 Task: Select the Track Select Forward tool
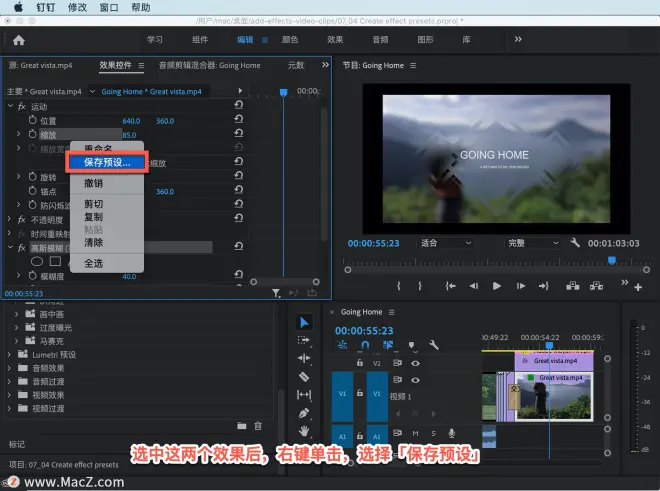tap(303, 340)
